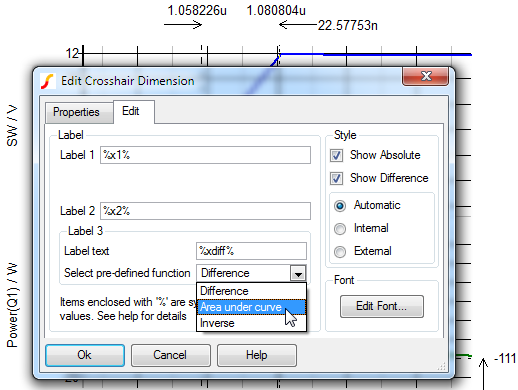Select the Automatic radio button
This screenshot has width=518, height=390.
tap(340, 206)
